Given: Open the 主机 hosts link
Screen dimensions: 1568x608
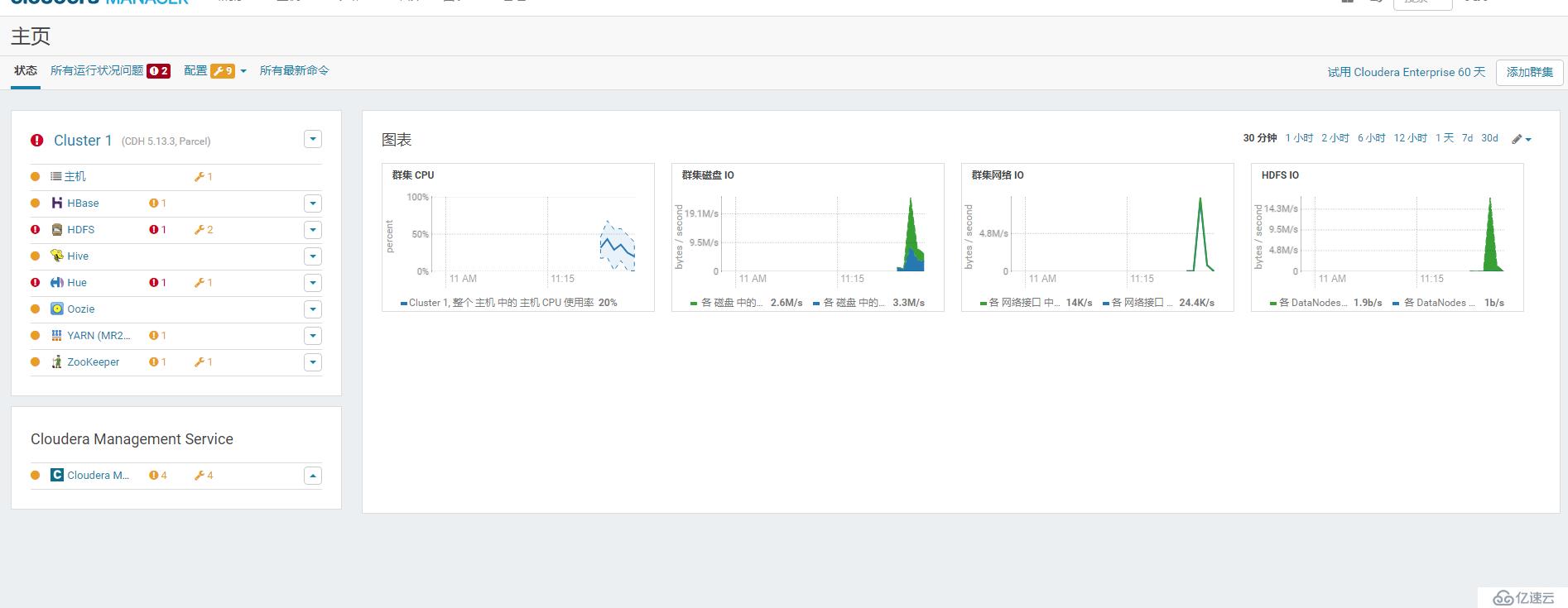Looking at the screenshot, I should (x=75, y=176).
